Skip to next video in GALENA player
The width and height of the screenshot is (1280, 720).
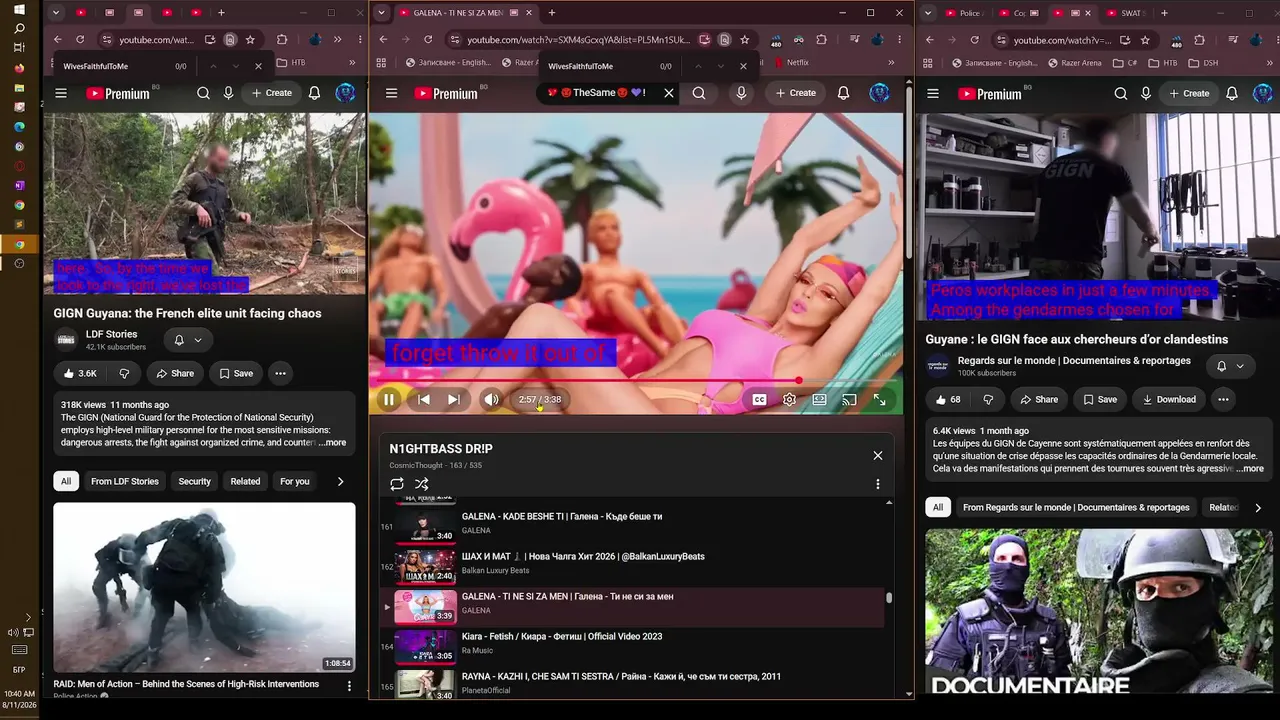[x=454, y=399]
